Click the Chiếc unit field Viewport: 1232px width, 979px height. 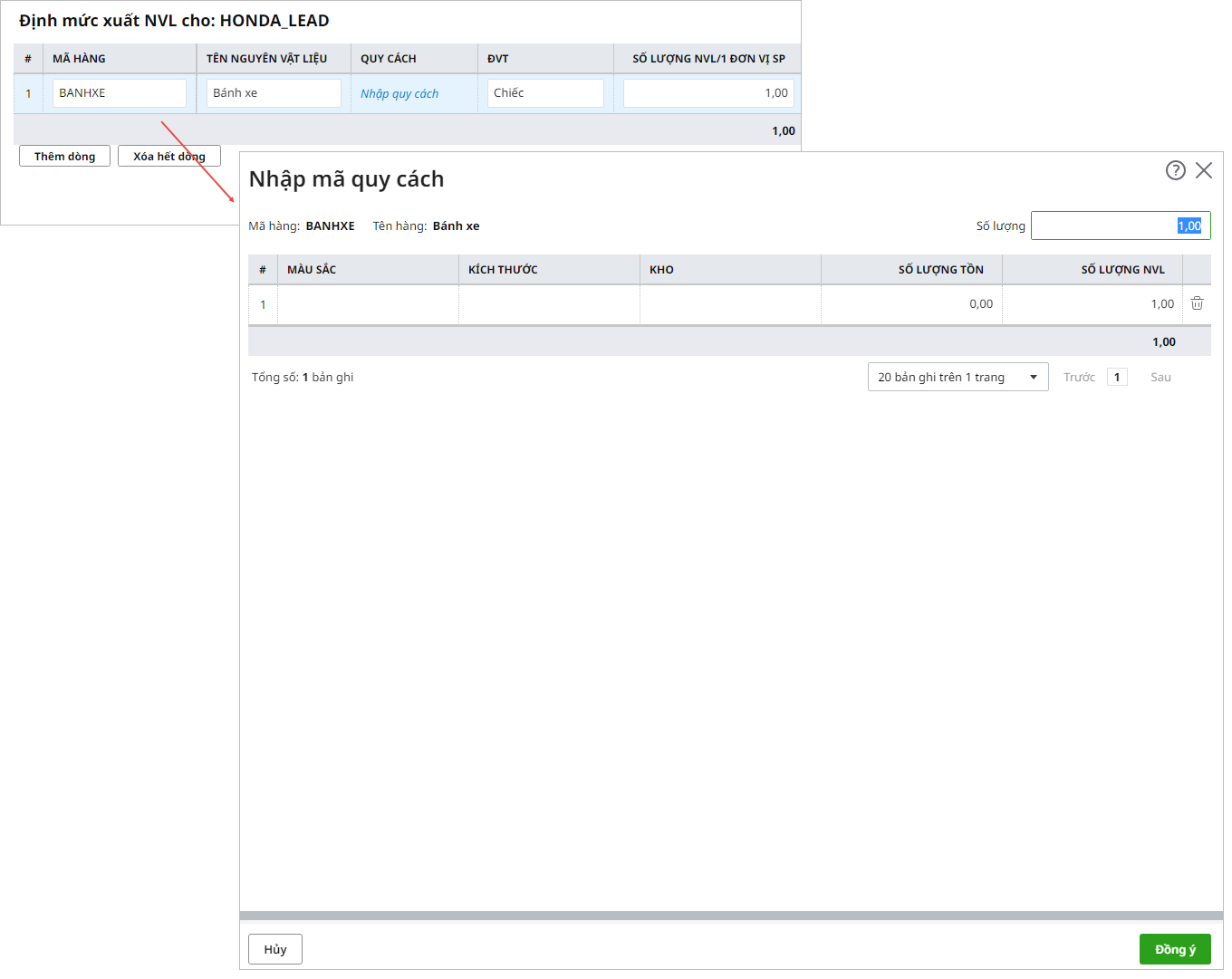click(545, 93)
